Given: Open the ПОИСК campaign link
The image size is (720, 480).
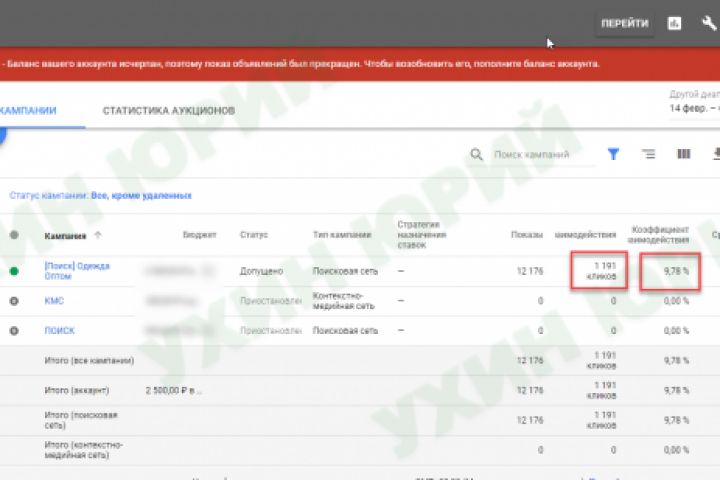Looking at the screenshot, I should (59, 331).
